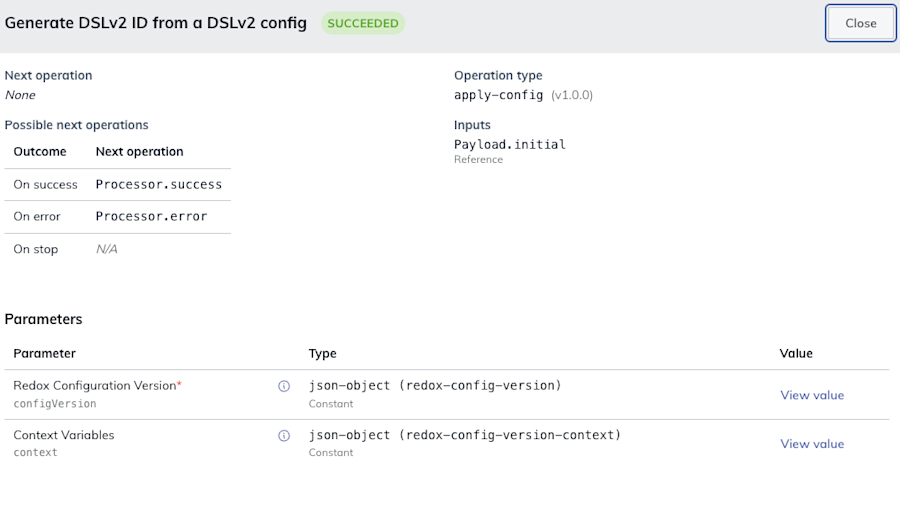
Task: Click the Value column header
Action: [x=796, y=353]
